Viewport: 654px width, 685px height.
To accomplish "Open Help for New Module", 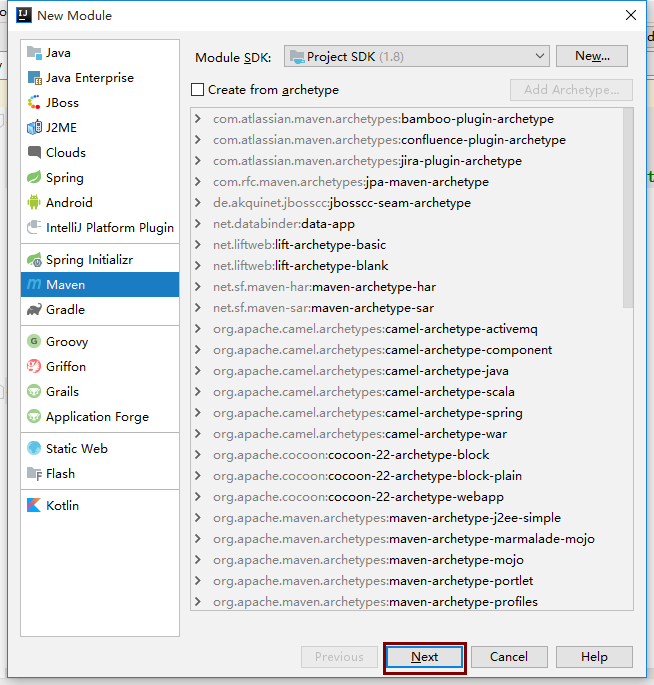I will point(594,657).
